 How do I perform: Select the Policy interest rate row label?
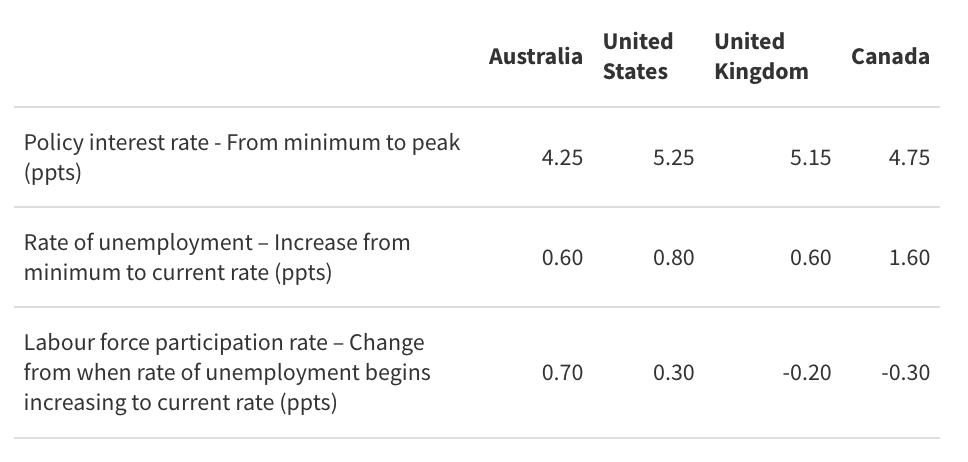coord(242,157)
